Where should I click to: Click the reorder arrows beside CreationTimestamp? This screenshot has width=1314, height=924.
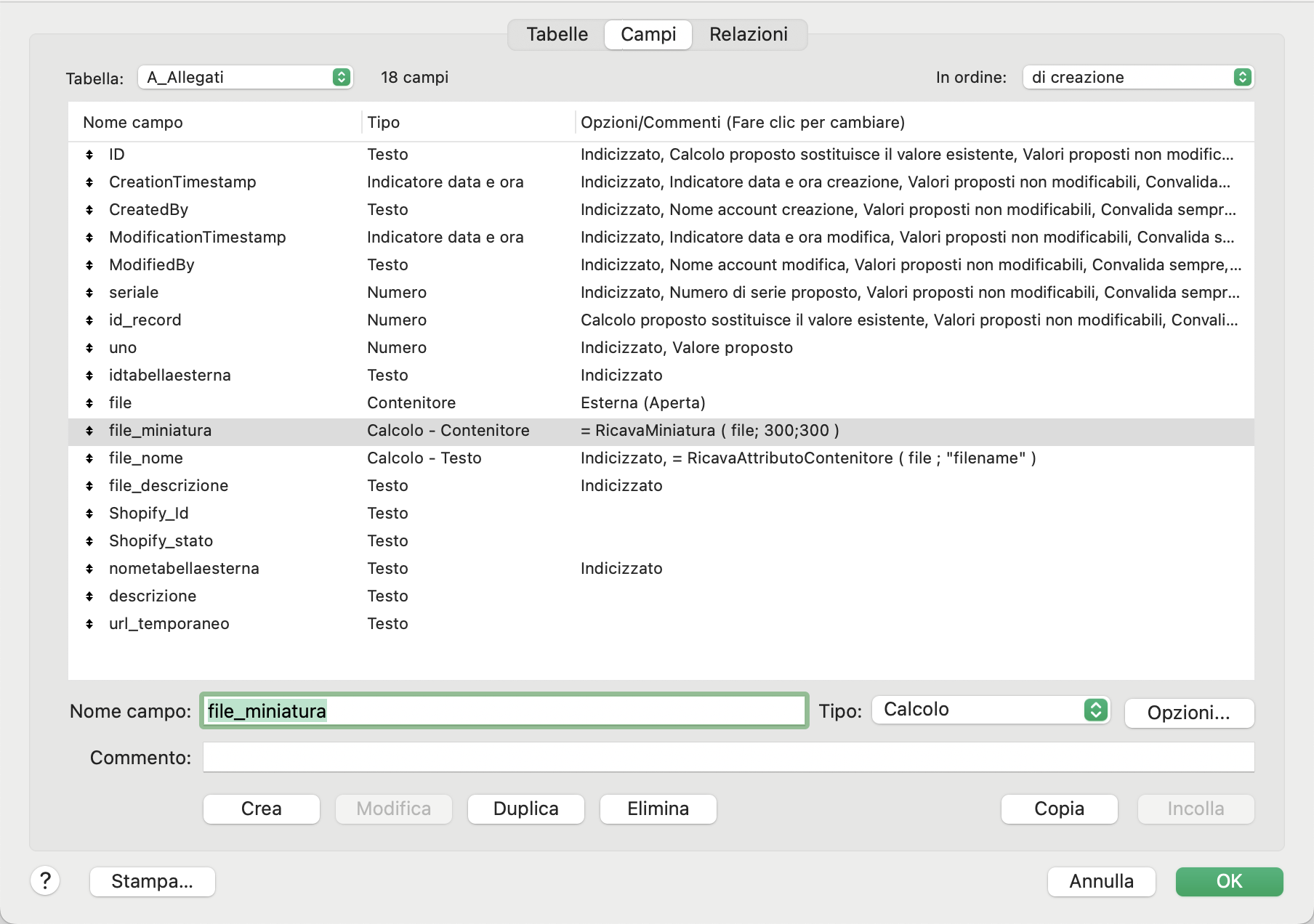pyautogui.click(x=89, y=182)
